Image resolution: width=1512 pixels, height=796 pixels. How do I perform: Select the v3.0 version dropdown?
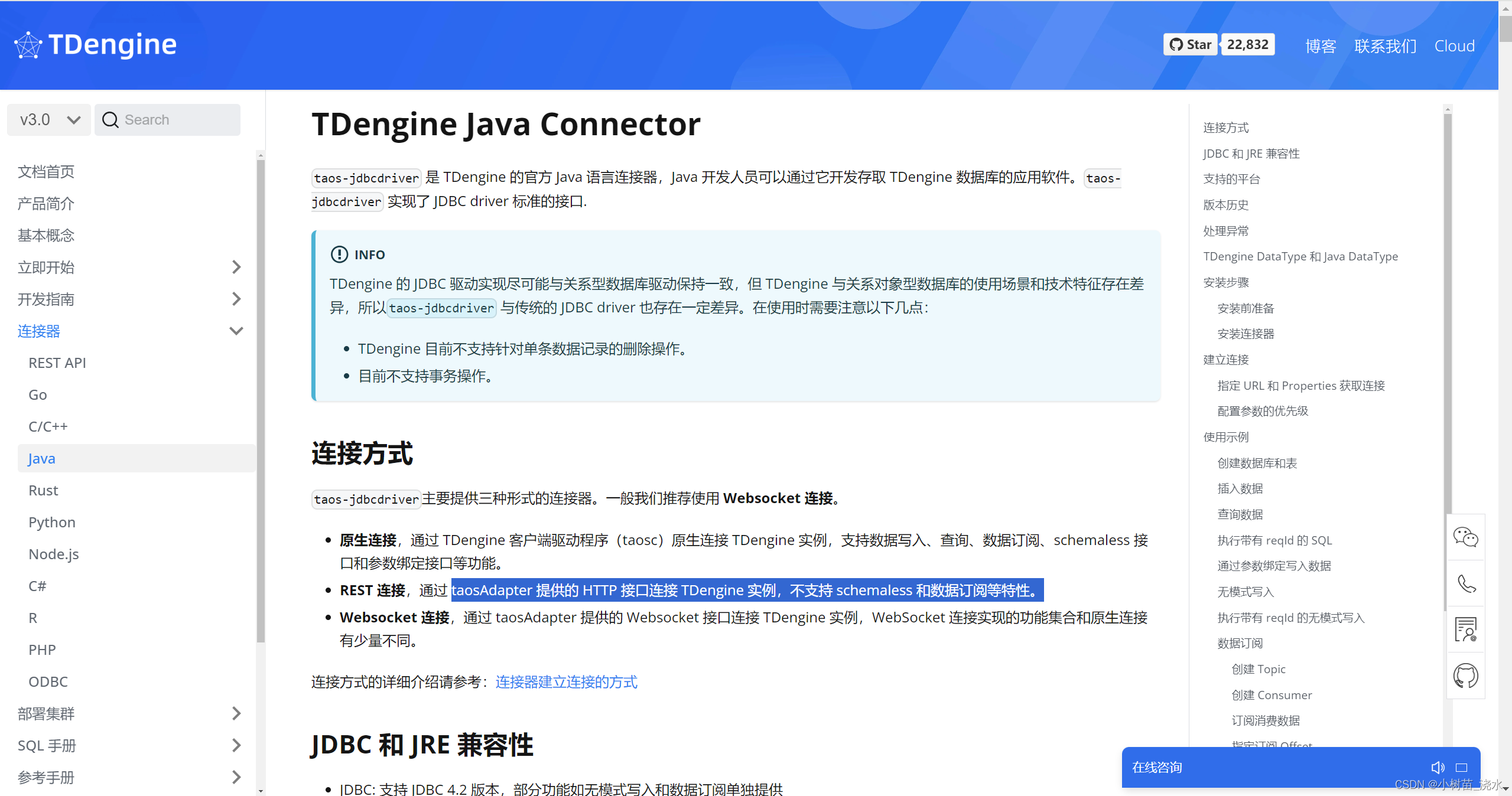tap(47, 119)
